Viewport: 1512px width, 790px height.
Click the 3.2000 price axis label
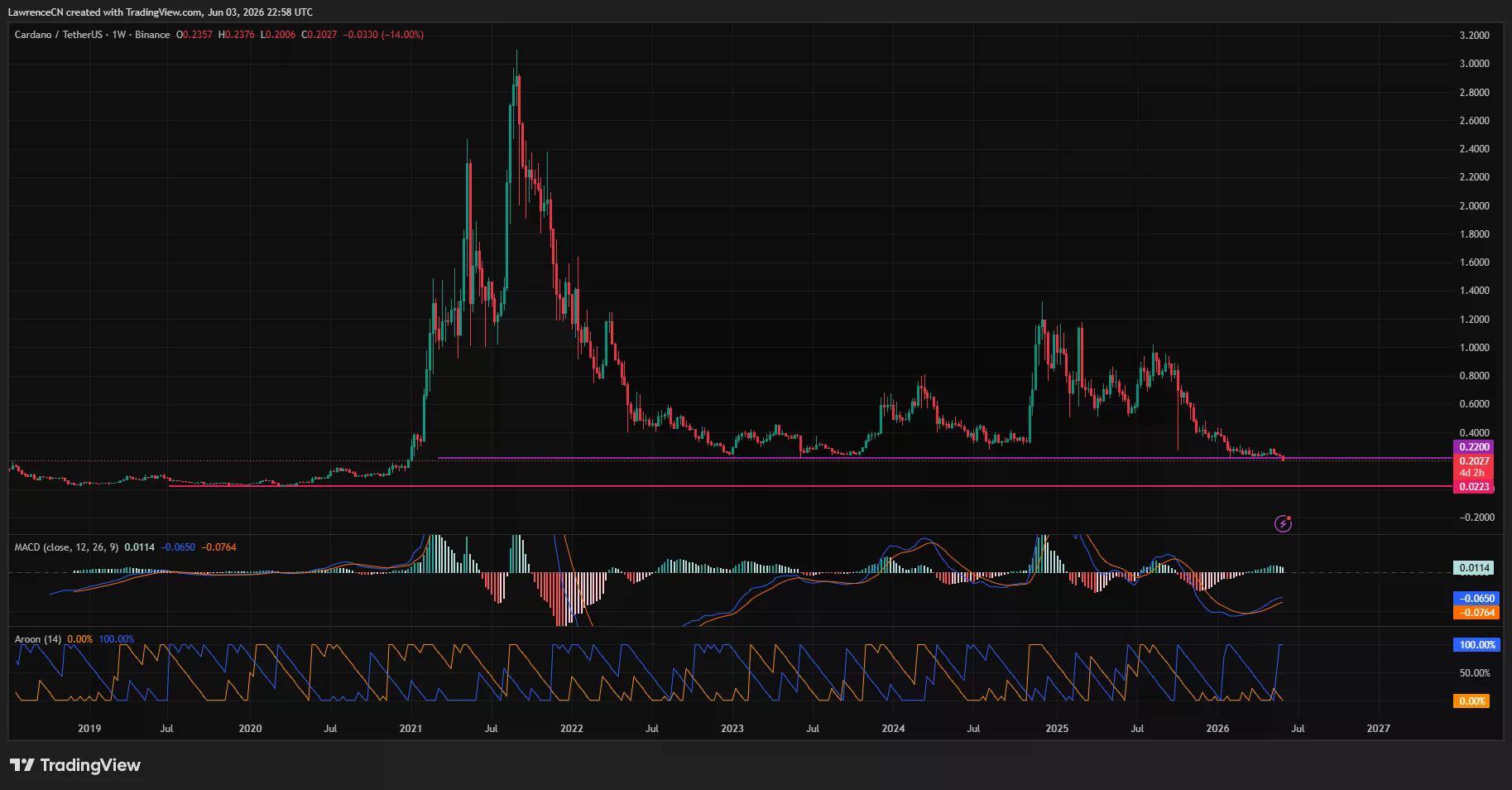pyautogui.click(x=1475, y=36)
